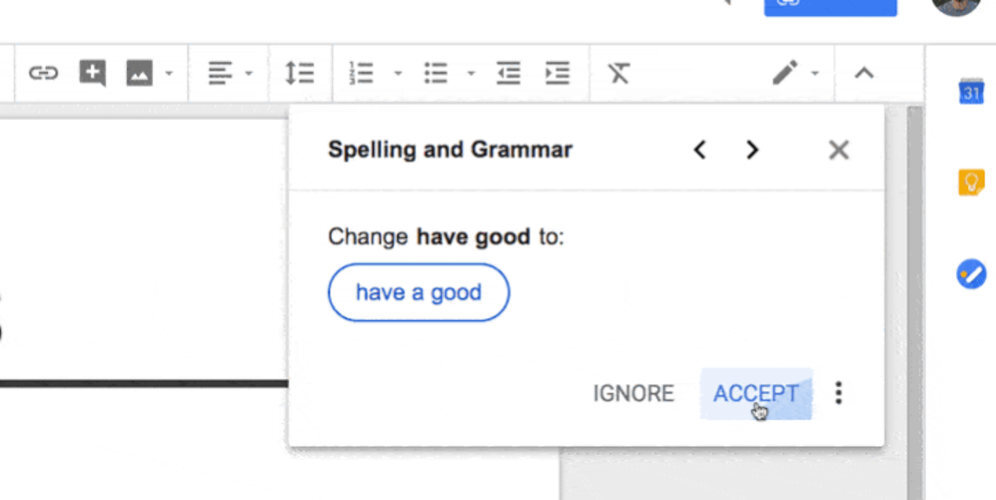Apply a bulleted list
The image size is (996, 500).
[436, 73]
